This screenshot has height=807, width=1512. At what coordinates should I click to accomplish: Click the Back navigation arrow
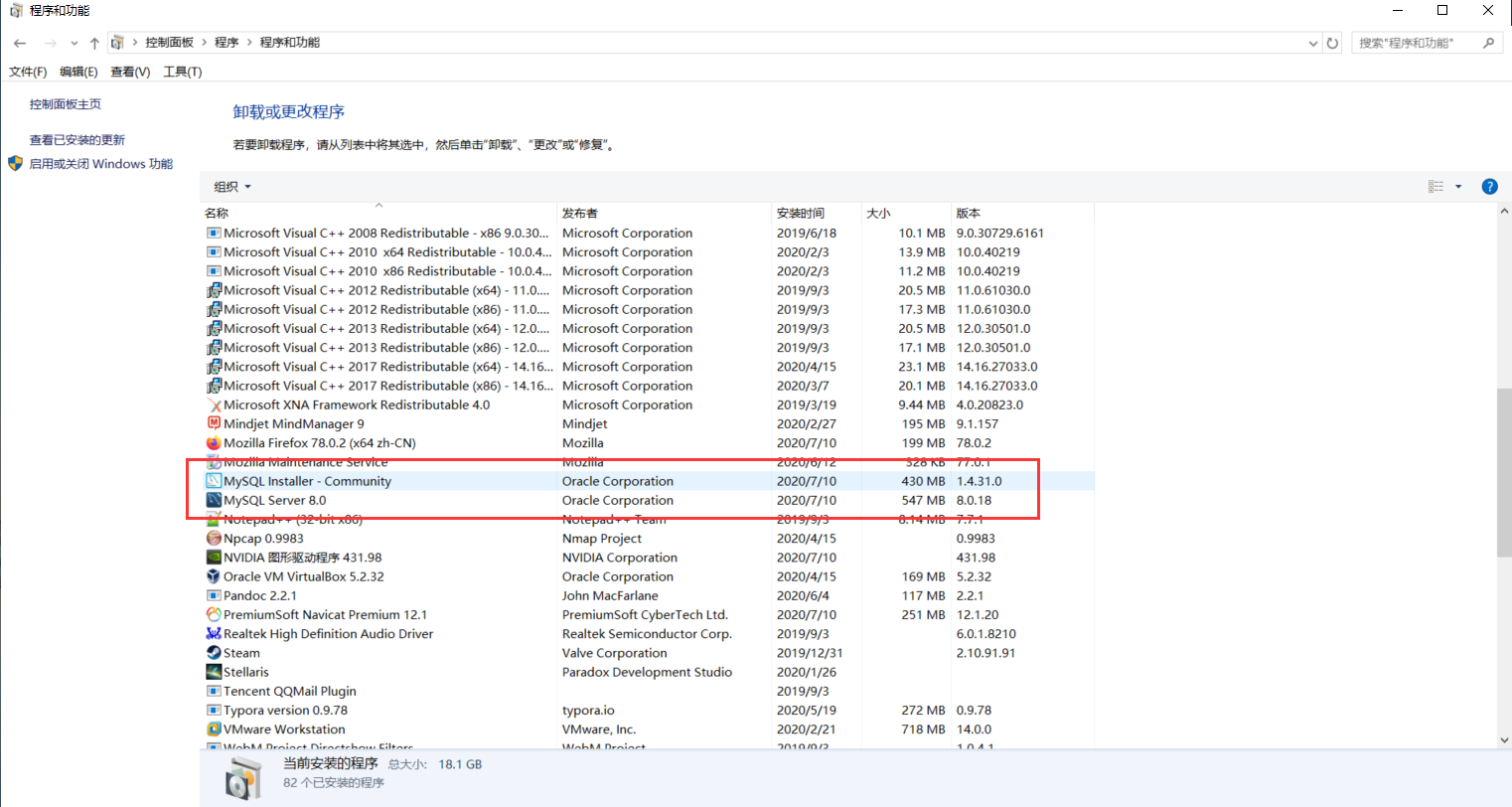[x=20, y=43]
